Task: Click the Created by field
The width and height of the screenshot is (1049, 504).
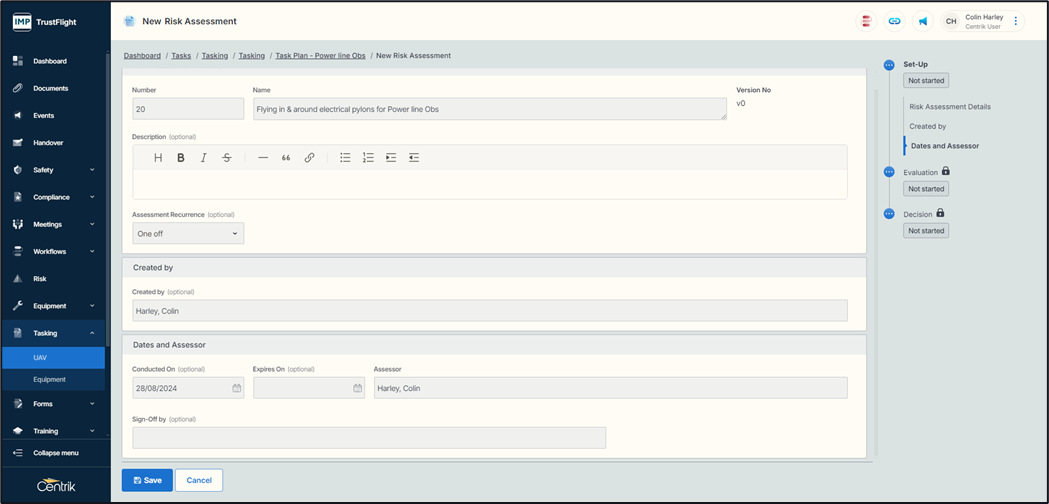Action: coord(490,311)
